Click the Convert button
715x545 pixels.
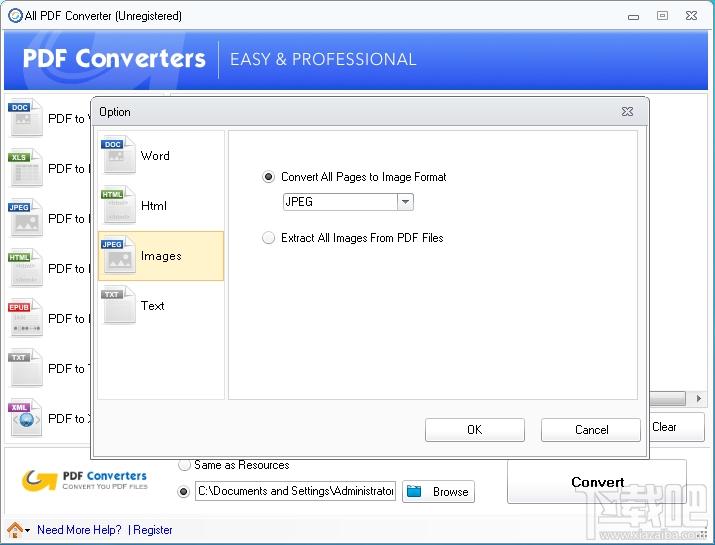597,482
